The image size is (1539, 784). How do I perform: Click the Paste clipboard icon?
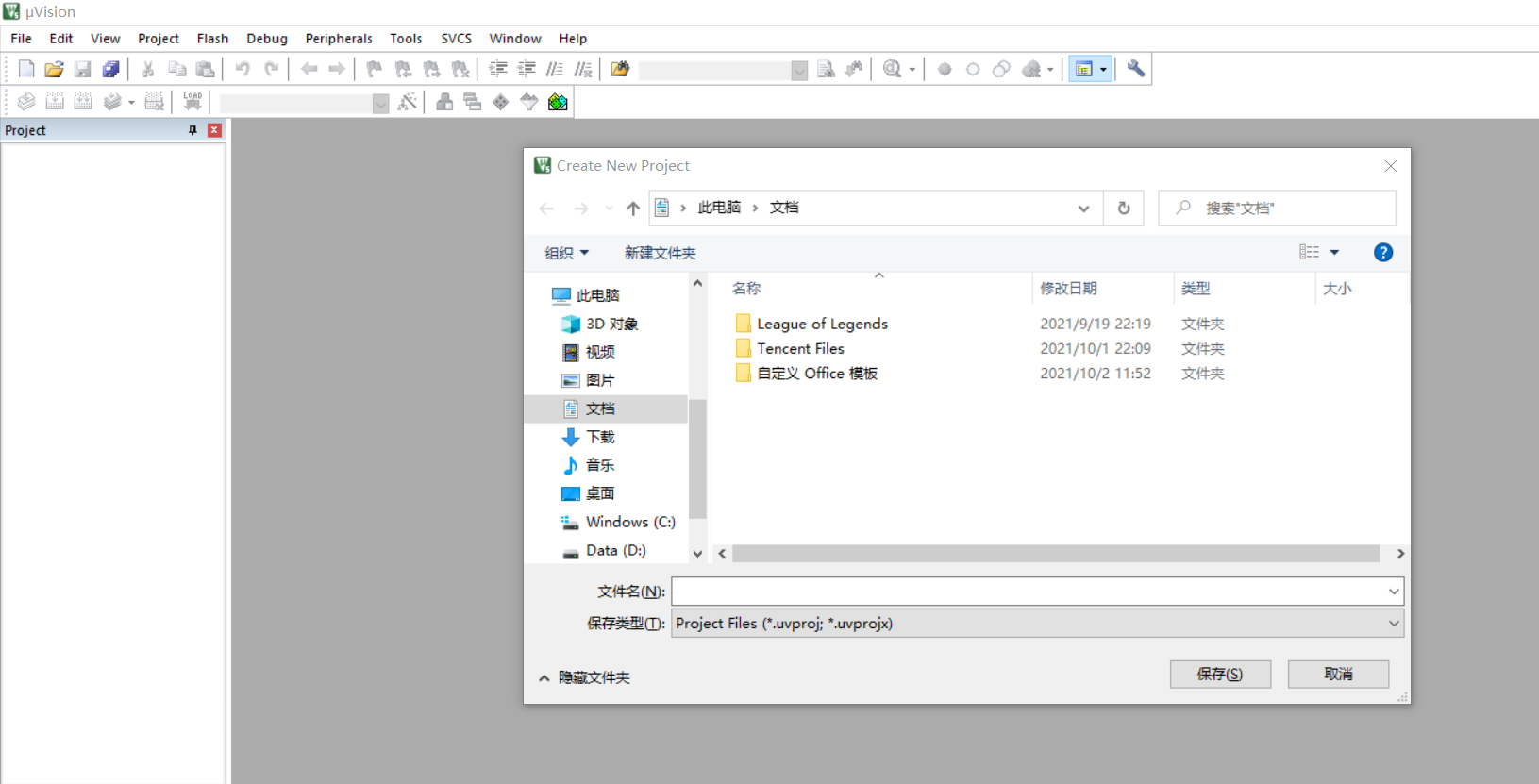click(205, 69)
